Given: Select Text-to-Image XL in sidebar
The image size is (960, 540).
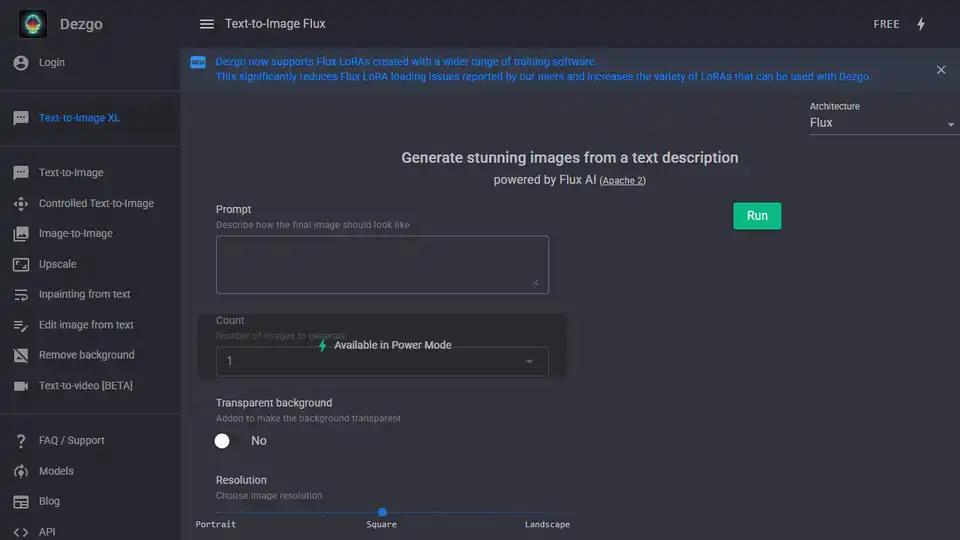Looking at the screenshot, I should click(79, 118).
